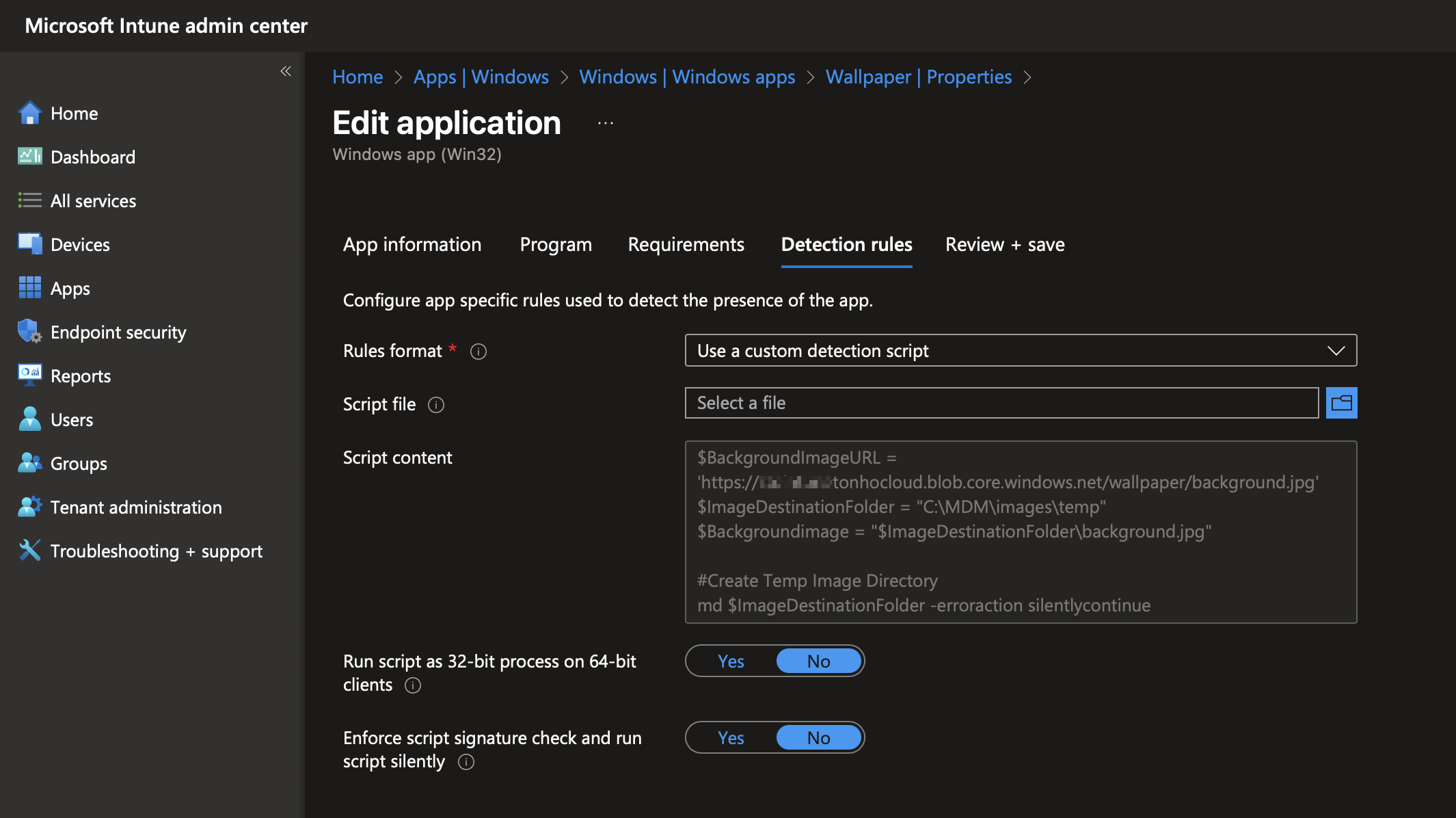Click the Dashboard chart icon

click(29, 157)
